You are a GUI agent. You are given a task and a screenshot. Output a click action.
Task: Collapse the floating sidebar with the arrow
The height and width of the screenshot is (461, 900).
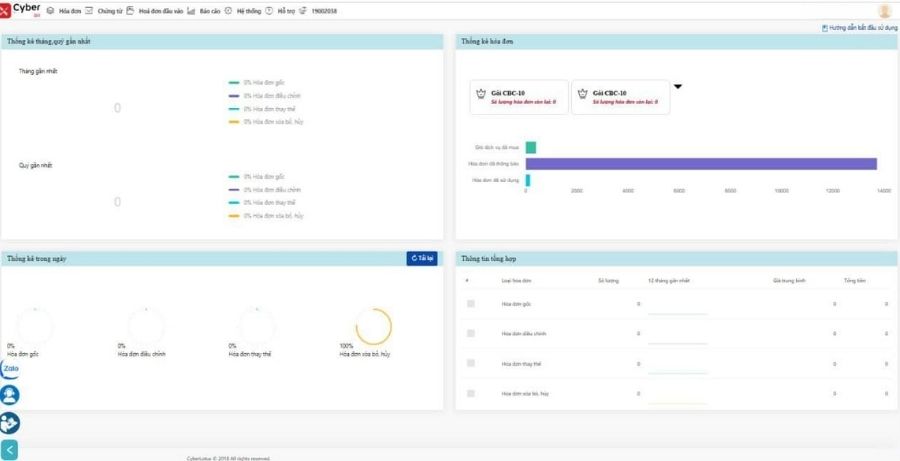pyautogui.click(x=10, y=450)
